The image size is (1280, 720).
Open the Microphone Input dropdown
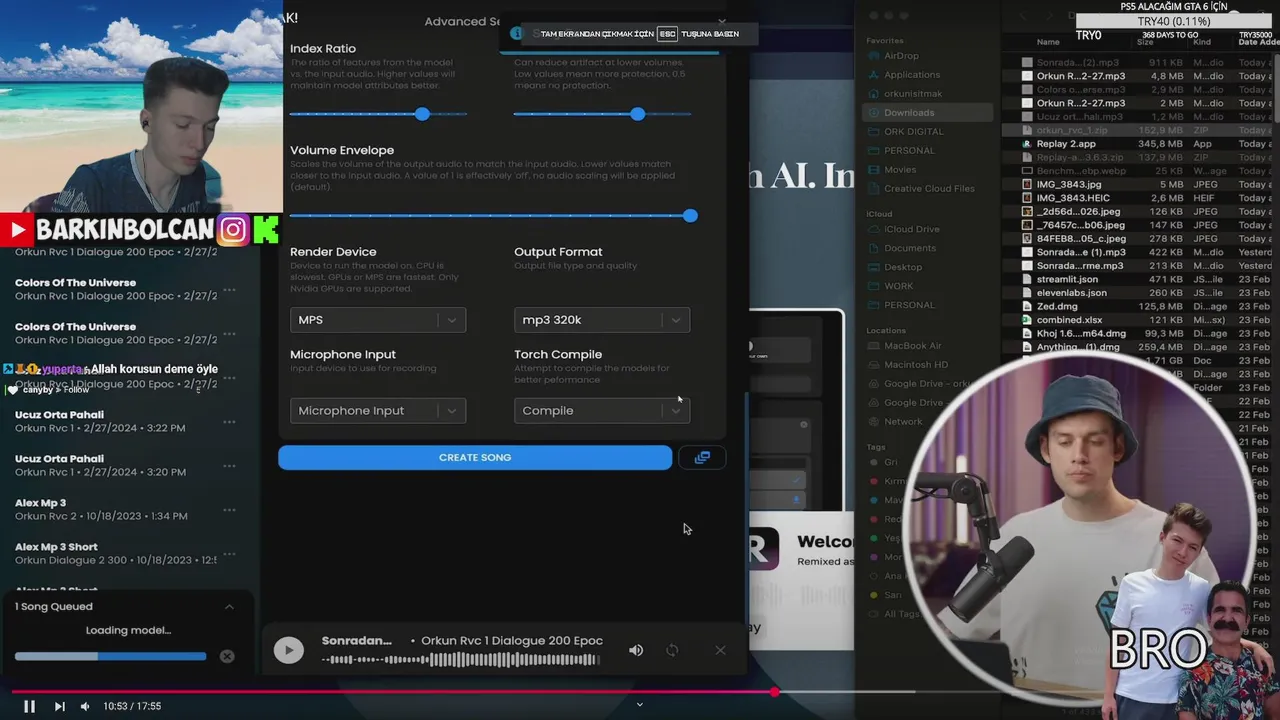click(378, 411)
